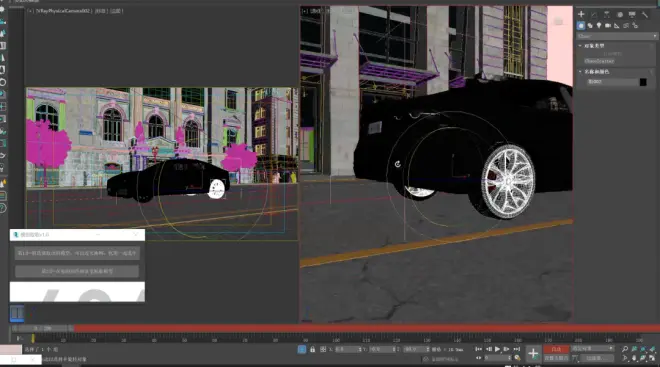Viewport: 660px width, 367px height.
Task: Toggle the red Auto Key button
Action: click(x=556, y=349)
